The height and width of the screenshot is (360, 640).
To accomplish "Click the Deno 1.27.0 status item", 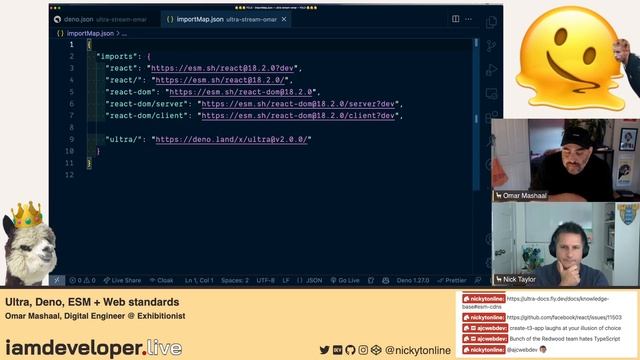I will pos(413,280).
